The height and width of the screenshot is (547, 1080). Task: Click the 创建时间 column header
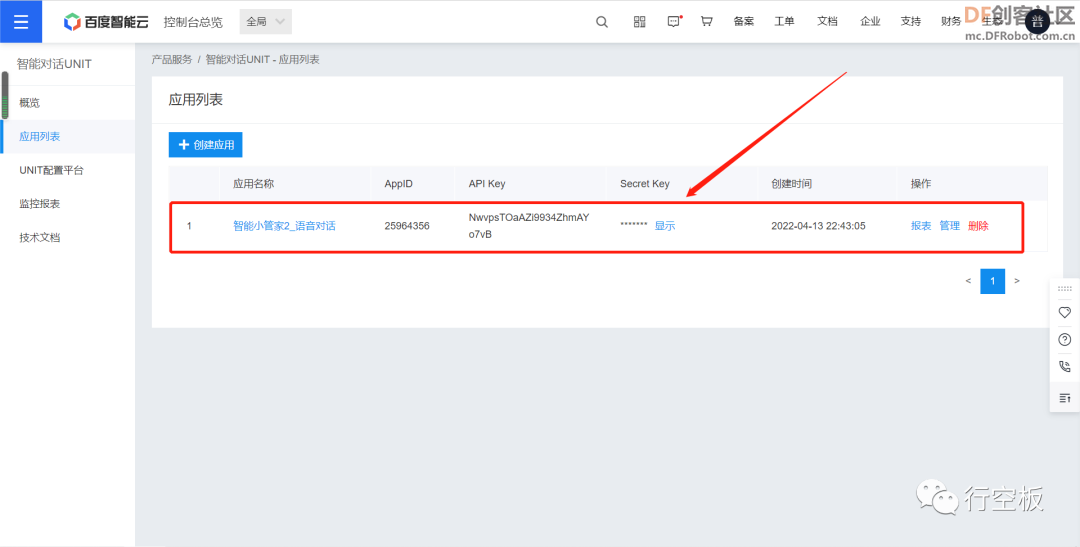coord(791,183)
